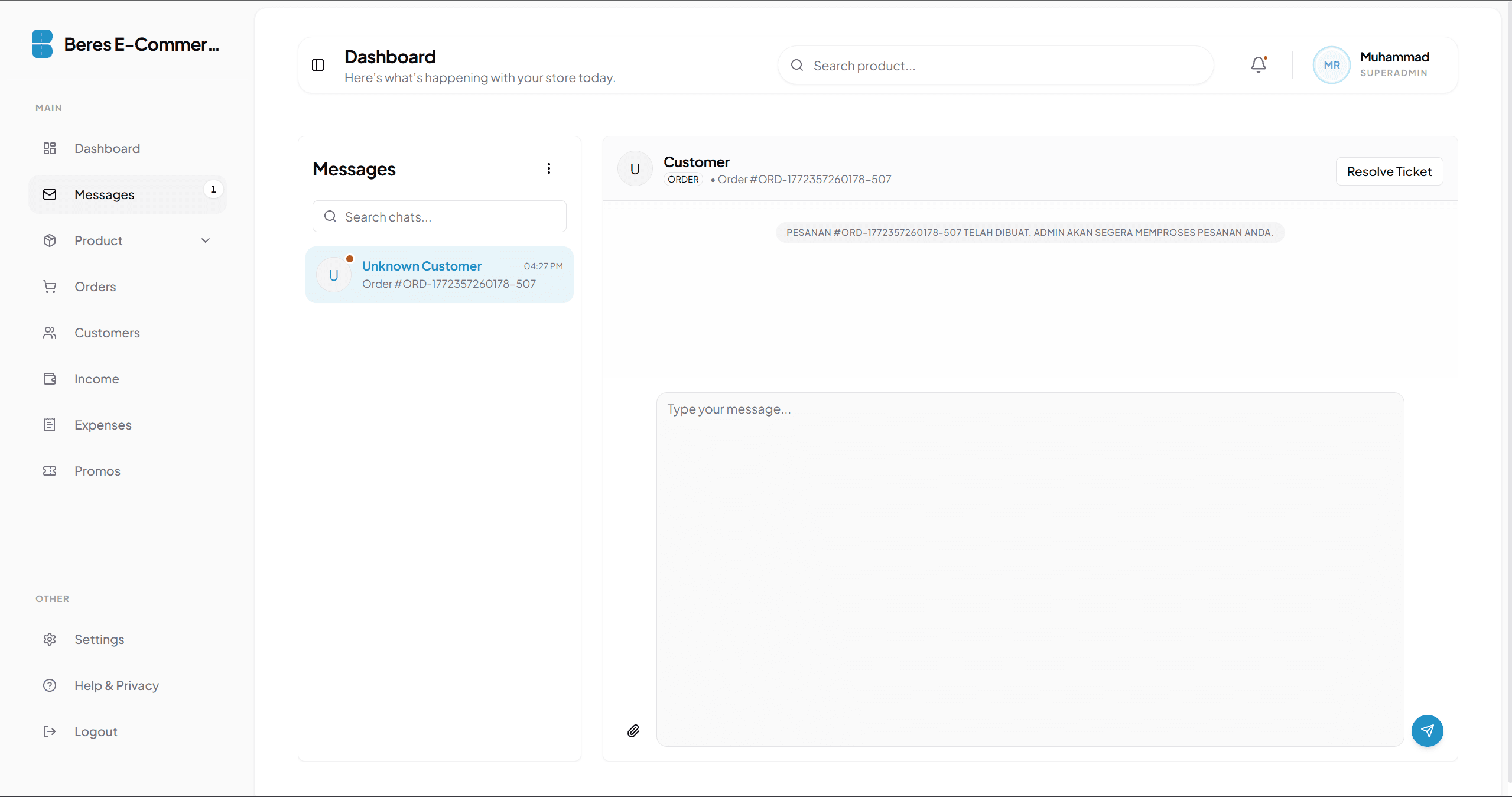Viewport: 1512px width, 797px height.
Task: Click the Dashboard grid icon in sidebar
Action: tap(50, 148)
